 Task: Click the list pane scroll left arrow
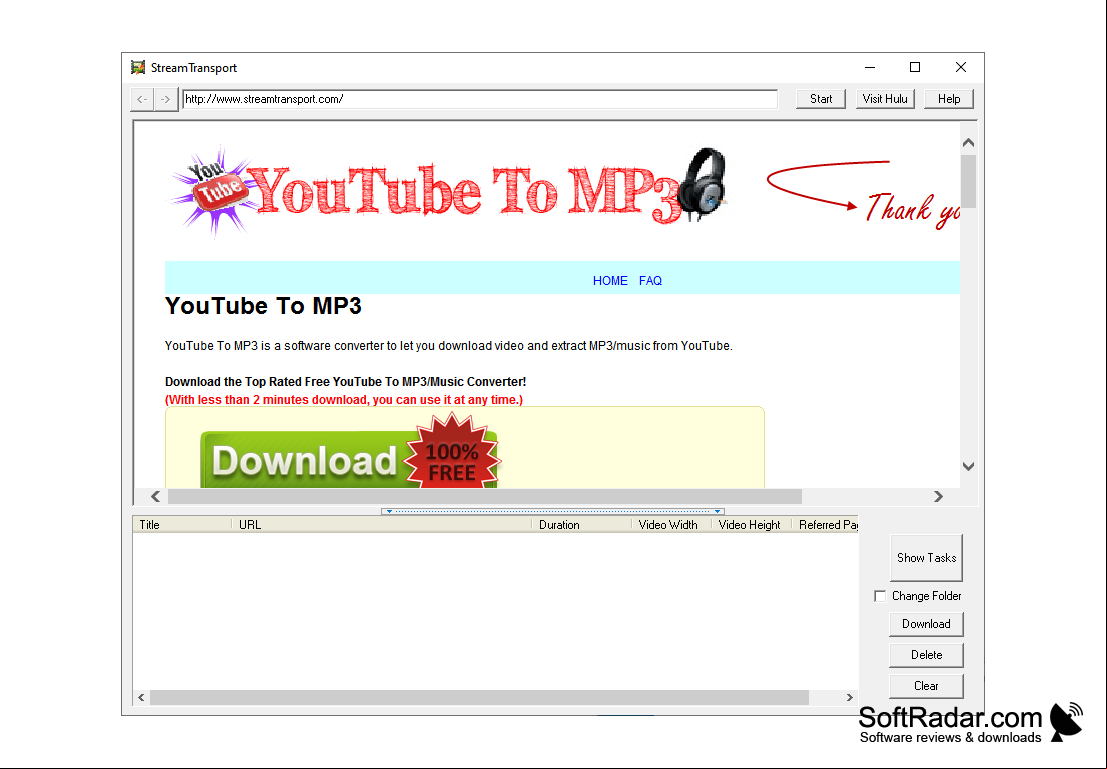(141, 698)
